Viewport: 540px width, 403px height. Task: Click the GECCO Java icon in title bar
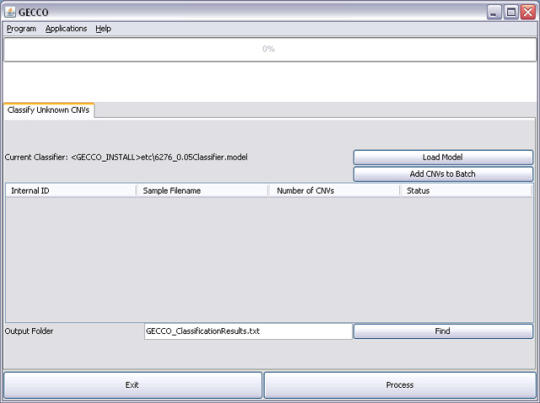point(10,12)
